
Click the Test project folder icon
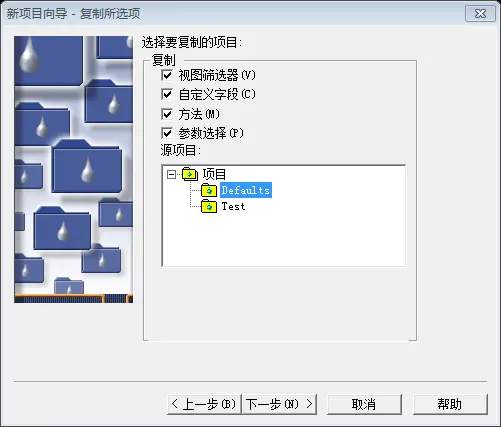[209, 206]
